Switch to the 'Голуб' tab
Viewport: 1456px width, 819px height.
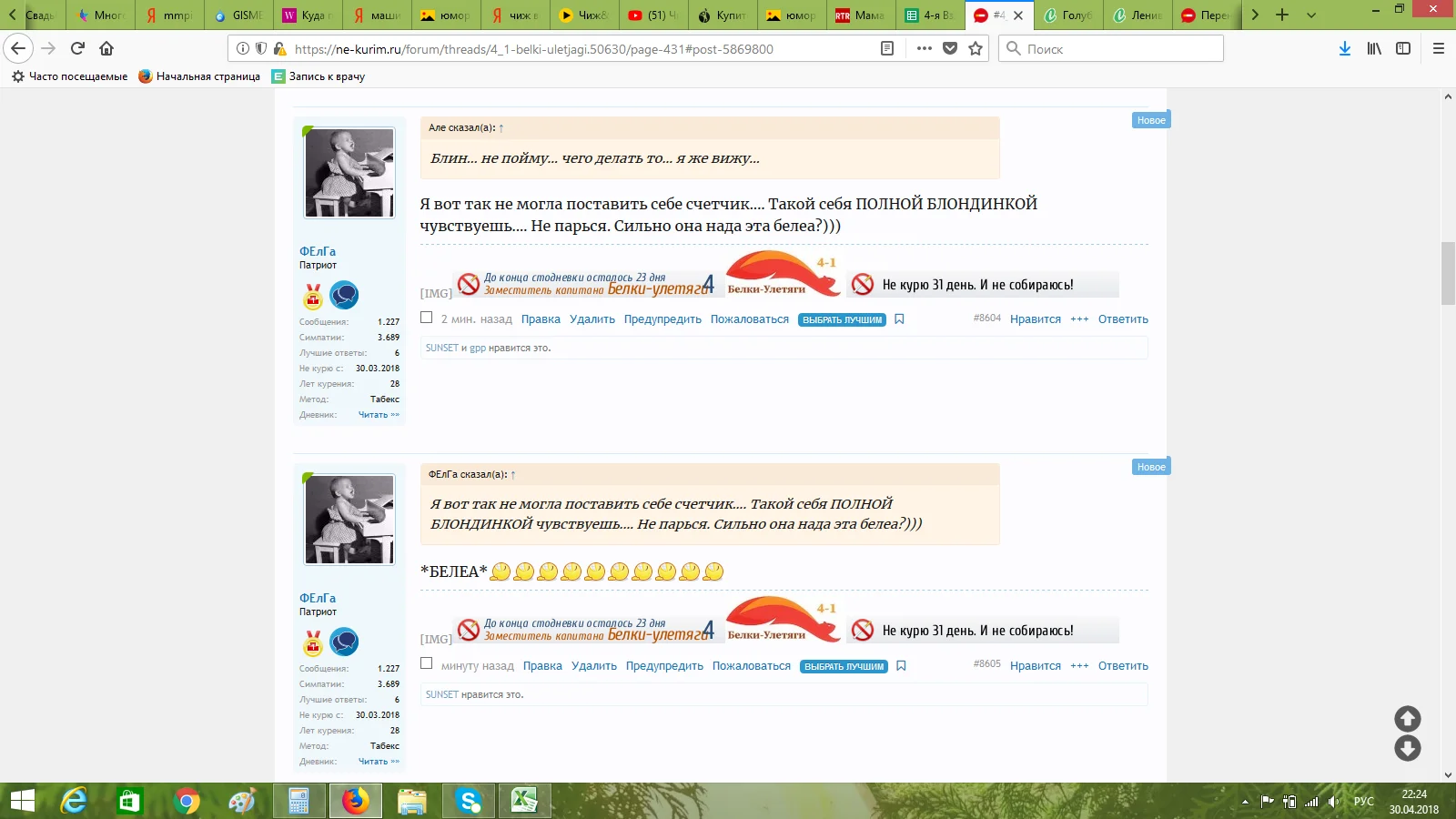coord(1067,15)
